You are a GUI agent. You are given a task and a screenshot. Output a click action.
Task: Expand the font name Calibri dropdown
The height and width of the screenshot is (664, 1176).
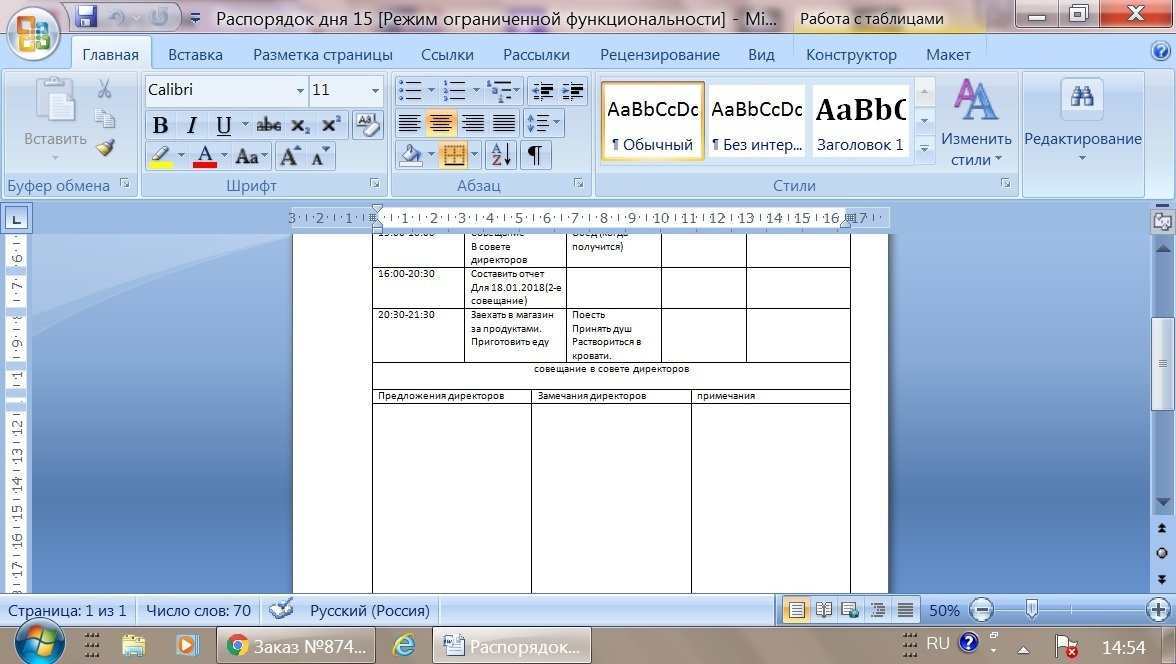tap(300, 91)
